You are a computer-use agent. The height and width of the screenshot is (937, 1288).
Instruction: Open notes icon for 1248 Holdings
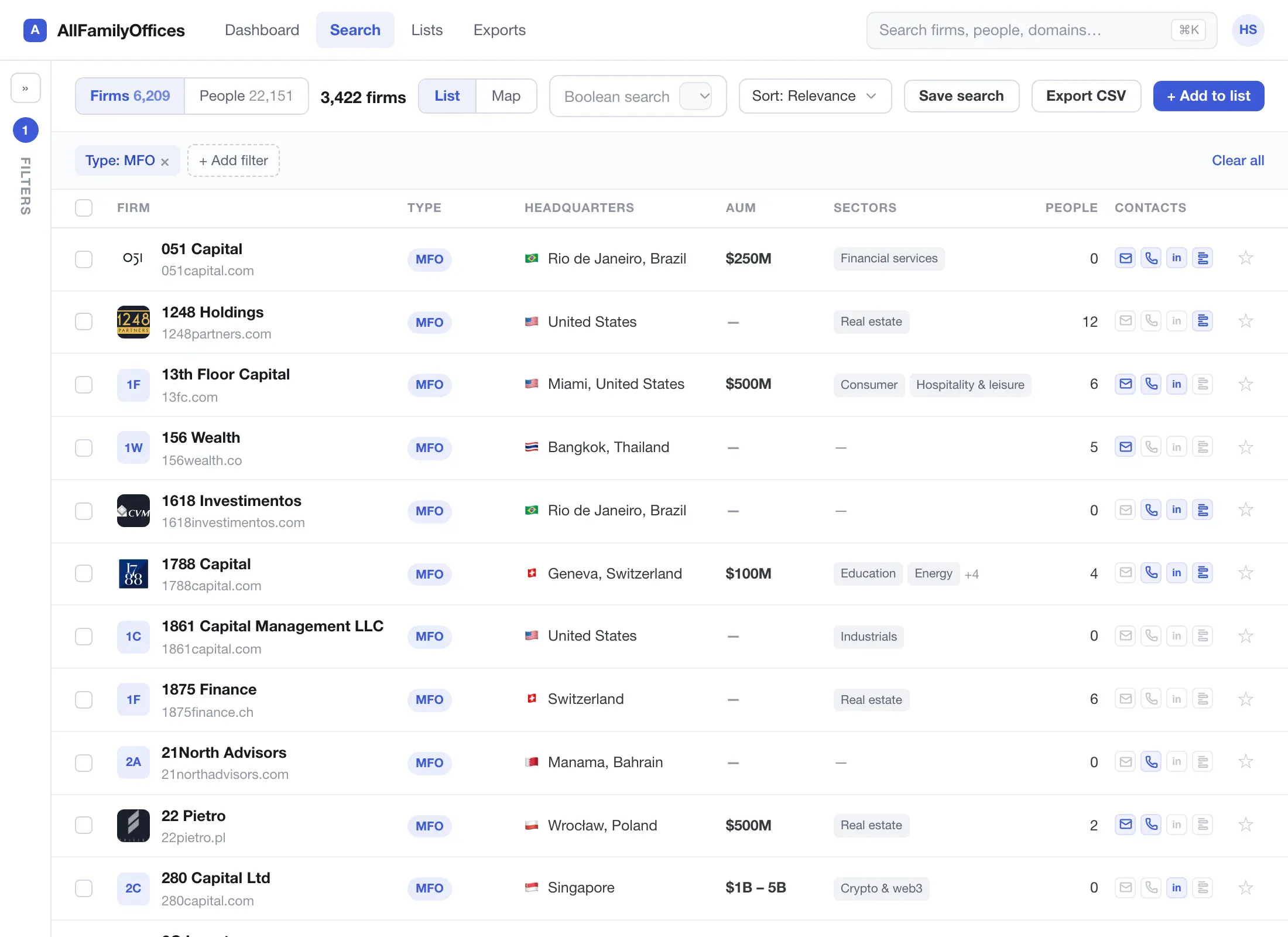tap(1203, 321)
